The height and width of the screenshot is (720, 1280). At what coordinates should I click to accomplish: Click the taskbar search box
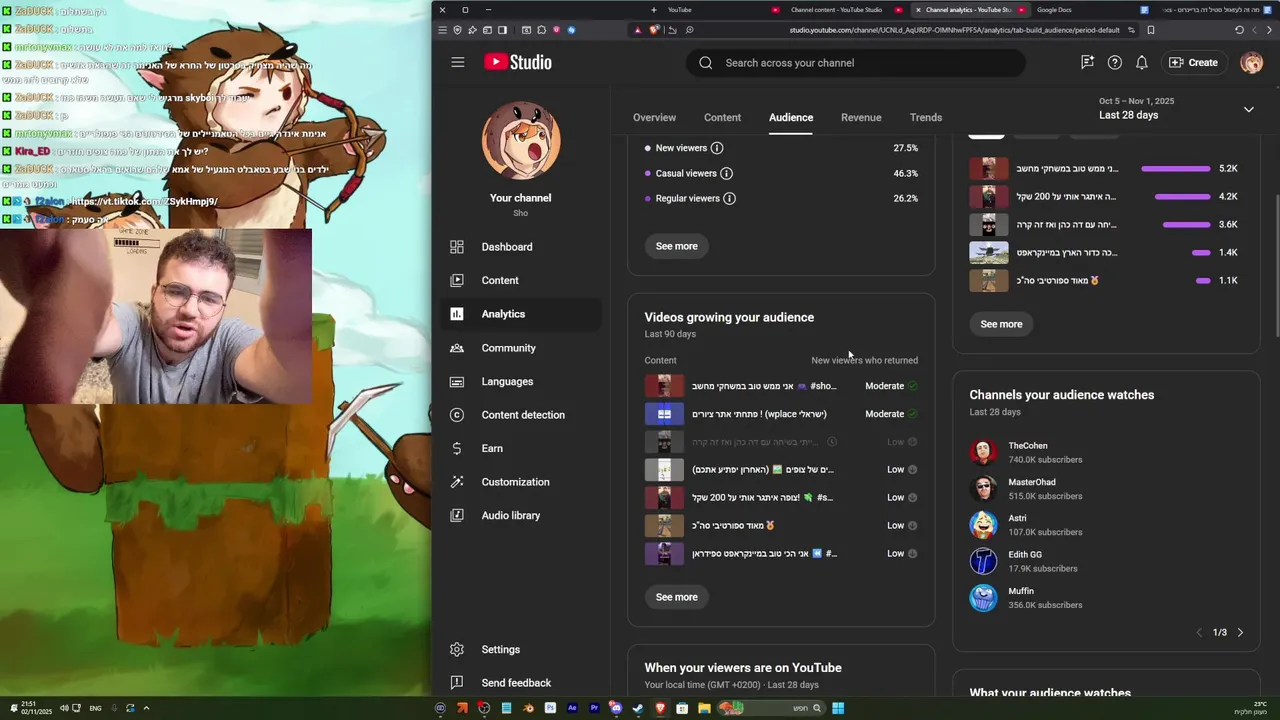771,708
